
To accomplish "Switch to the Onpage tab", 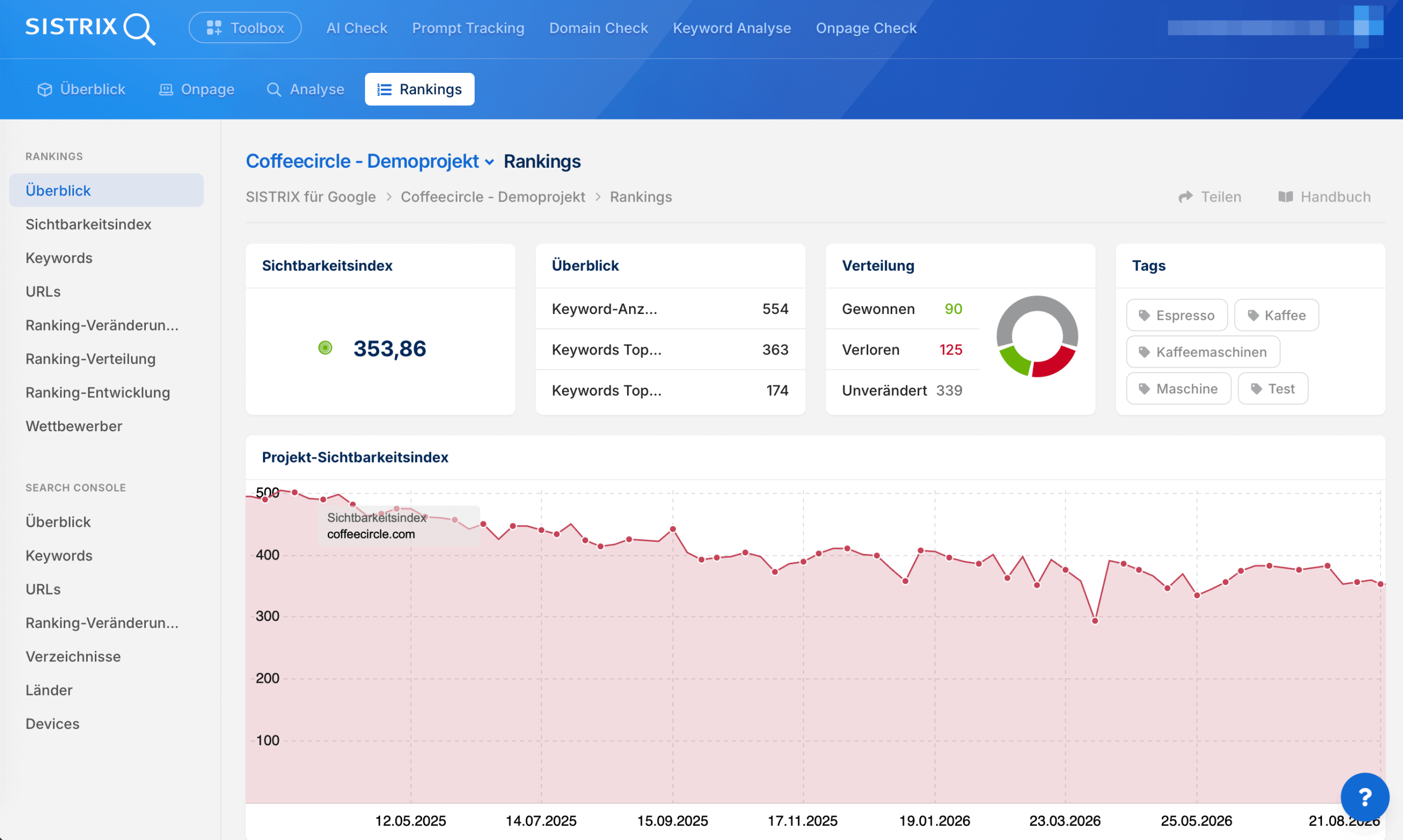I will click(x=196, y=89).
